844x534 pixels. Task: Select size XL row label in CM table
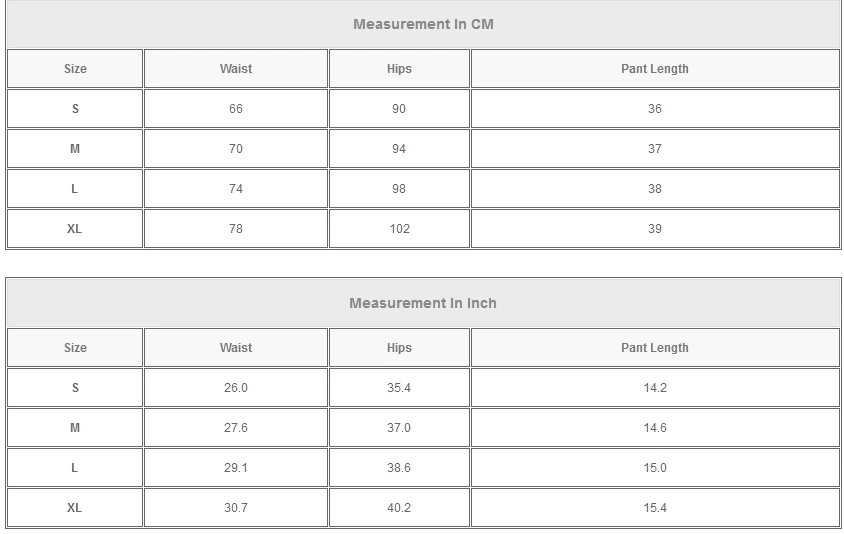(x=75, y=229)
